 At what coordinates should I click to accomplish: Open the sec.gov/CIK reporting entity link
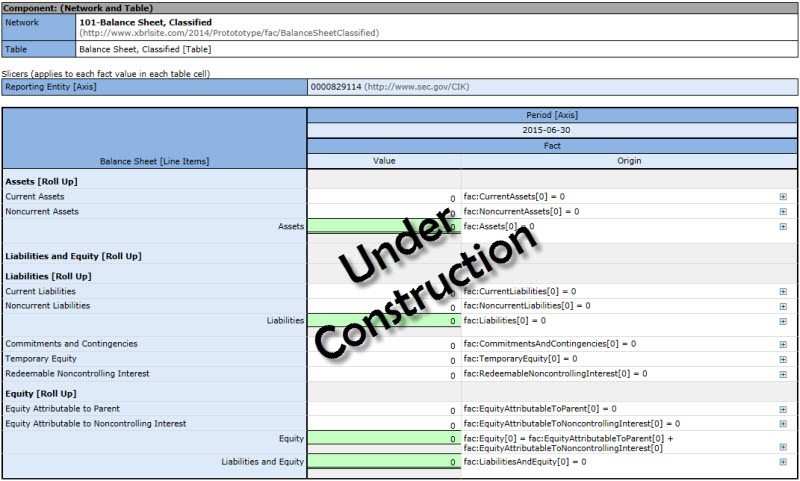coord(417,87)
